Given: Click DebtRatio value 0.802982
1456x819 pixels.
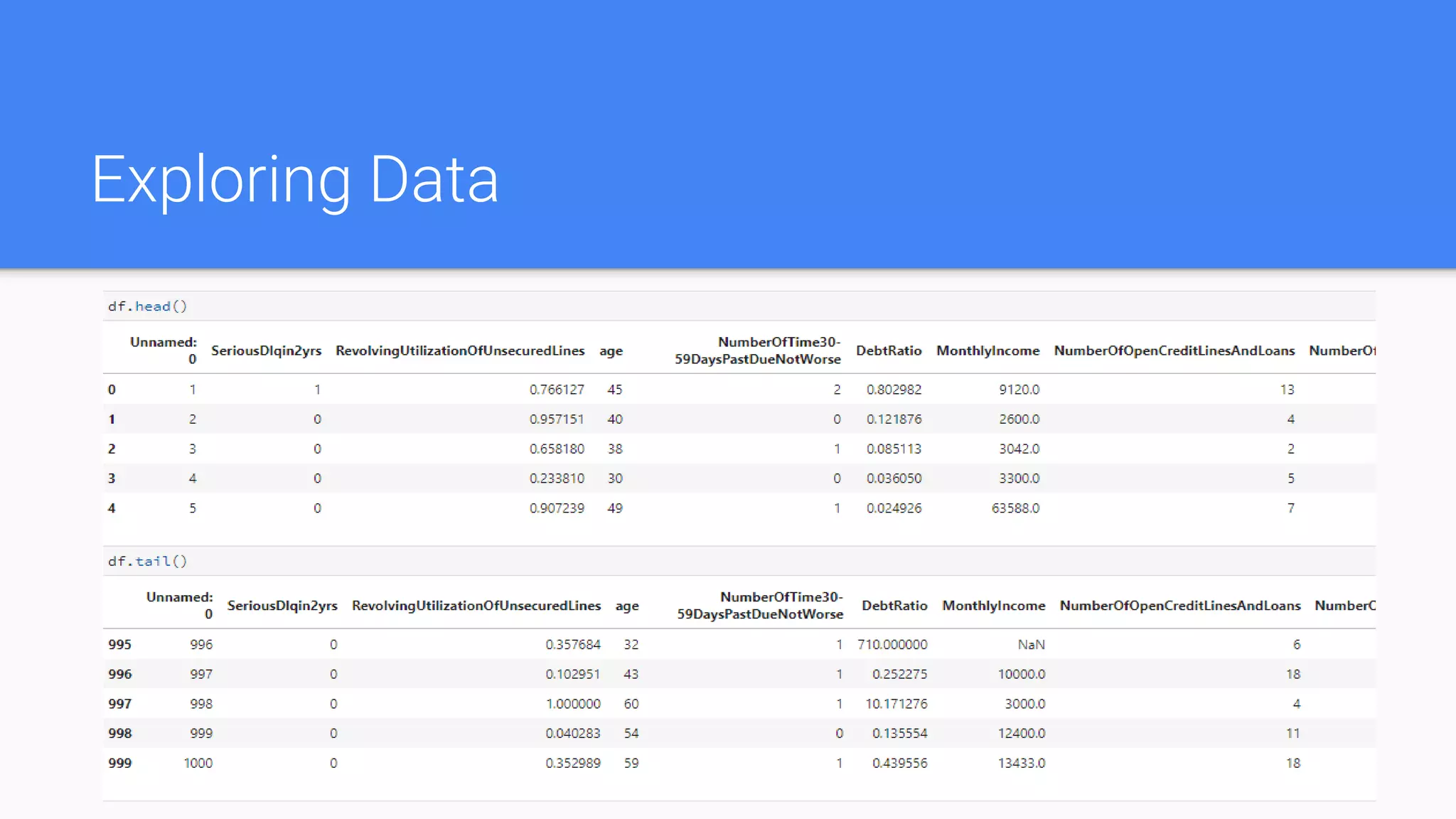Looking at the screenshot, I should (x=894, y=390).
